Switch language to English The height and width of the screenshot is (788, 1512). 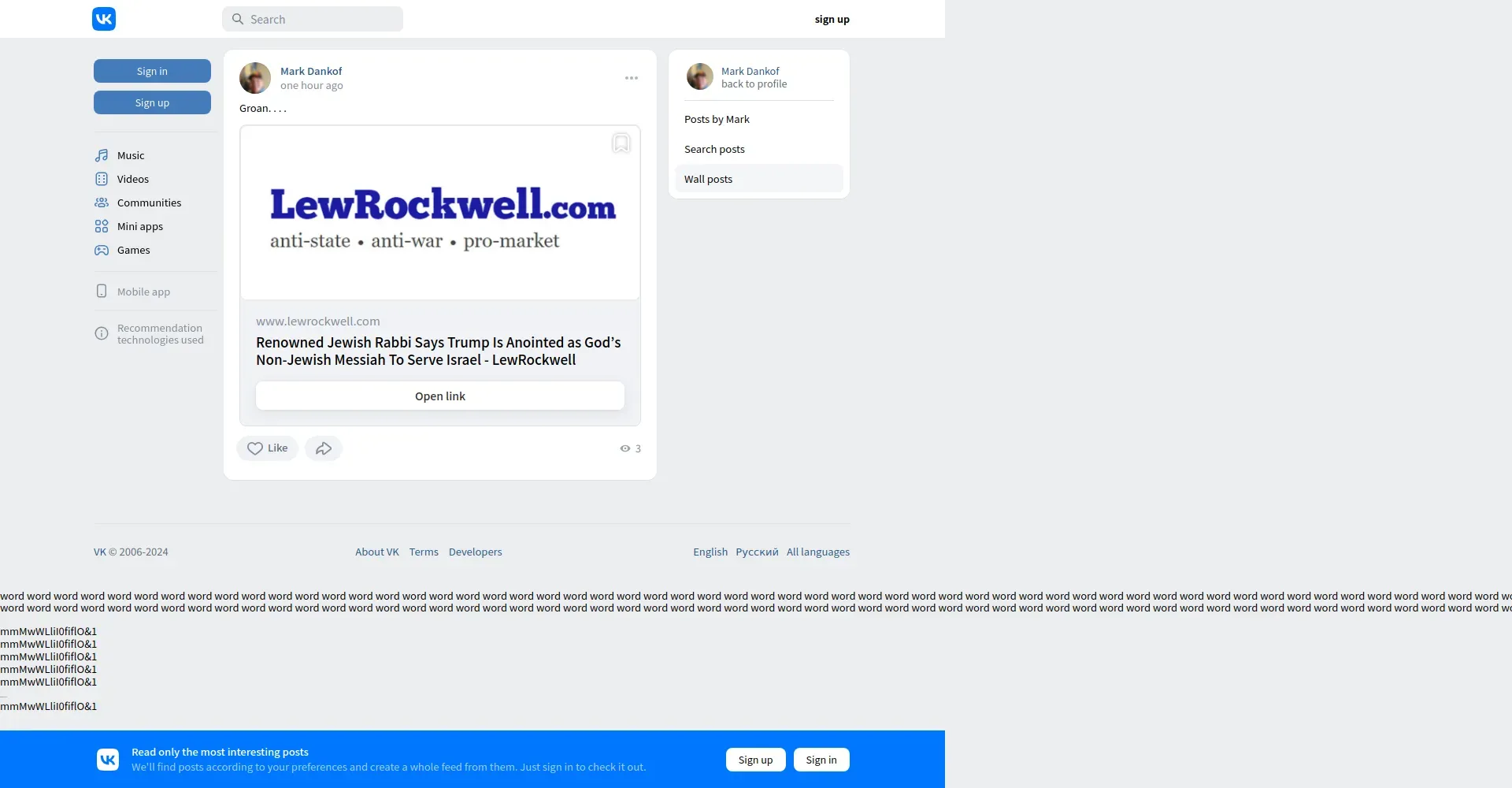coord(710,552)
